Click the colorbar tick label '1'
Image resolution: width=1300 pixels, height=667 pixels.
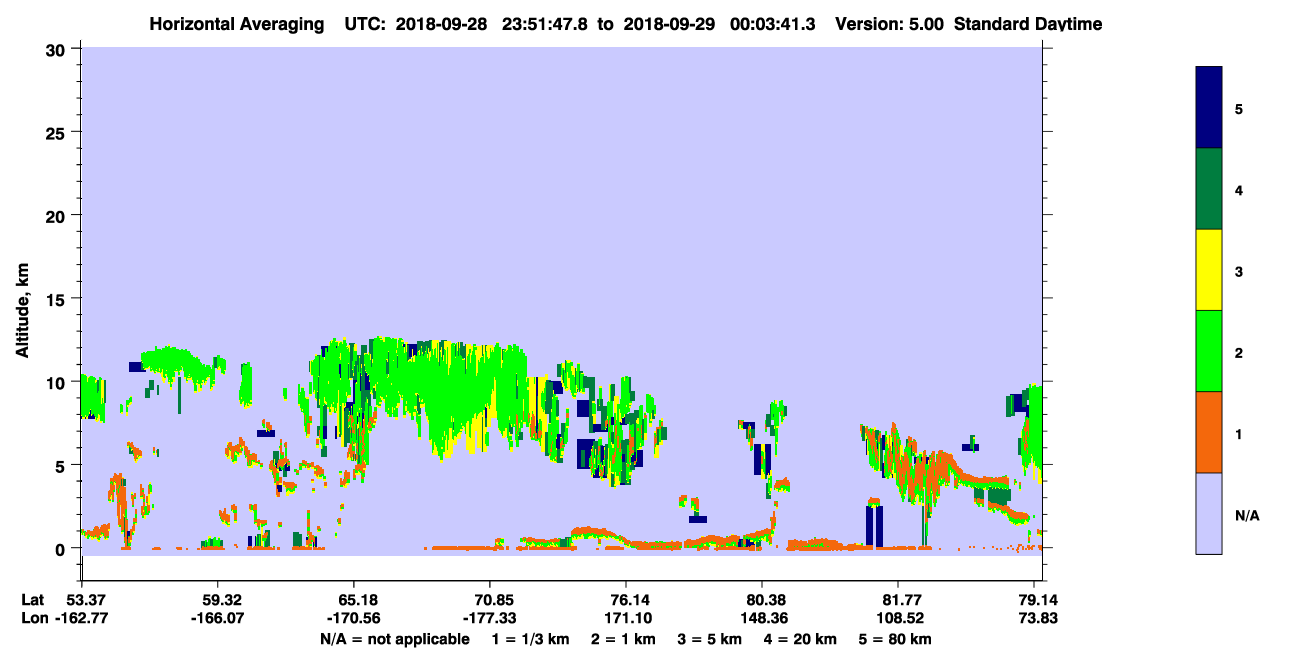[1239, 434]
